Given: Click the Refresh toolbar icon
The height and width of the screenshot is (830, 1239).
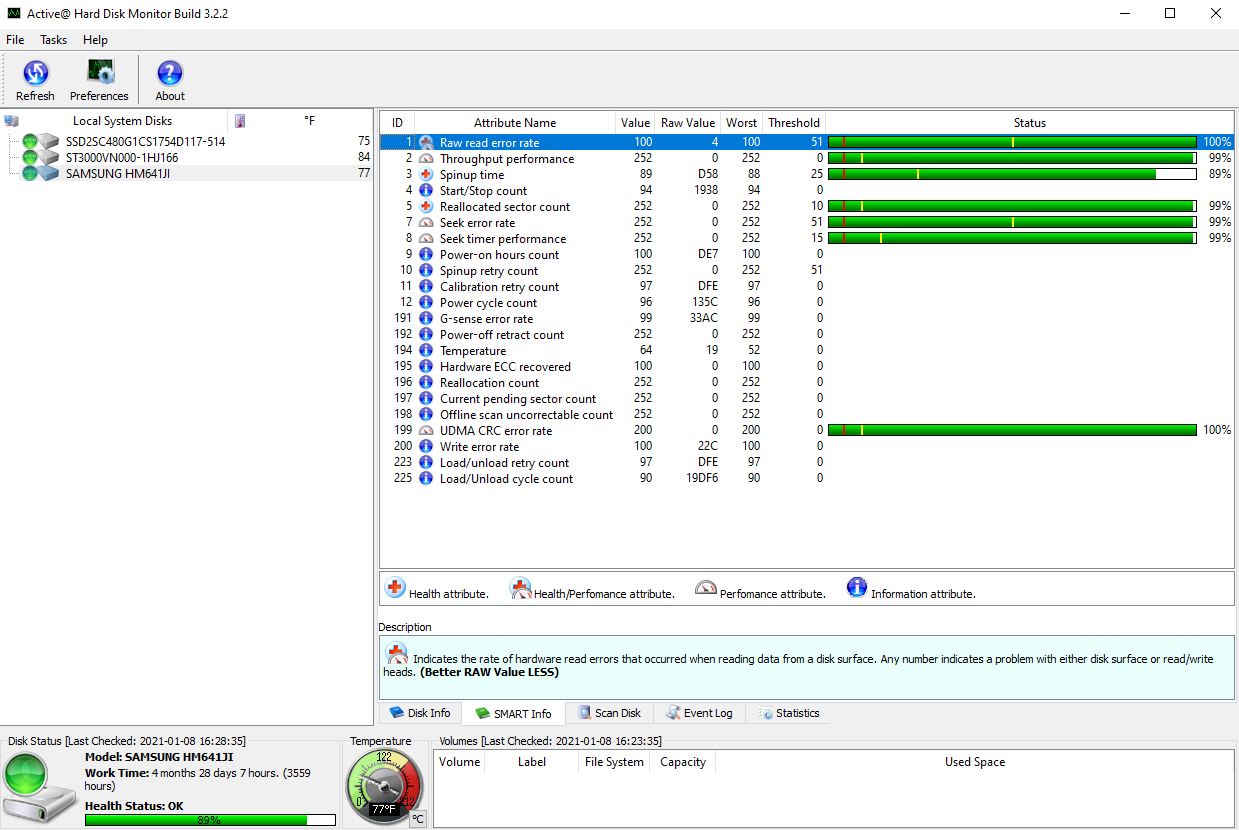Looking at the screenshot, I should pyautogui.click(x=35, y=79).
